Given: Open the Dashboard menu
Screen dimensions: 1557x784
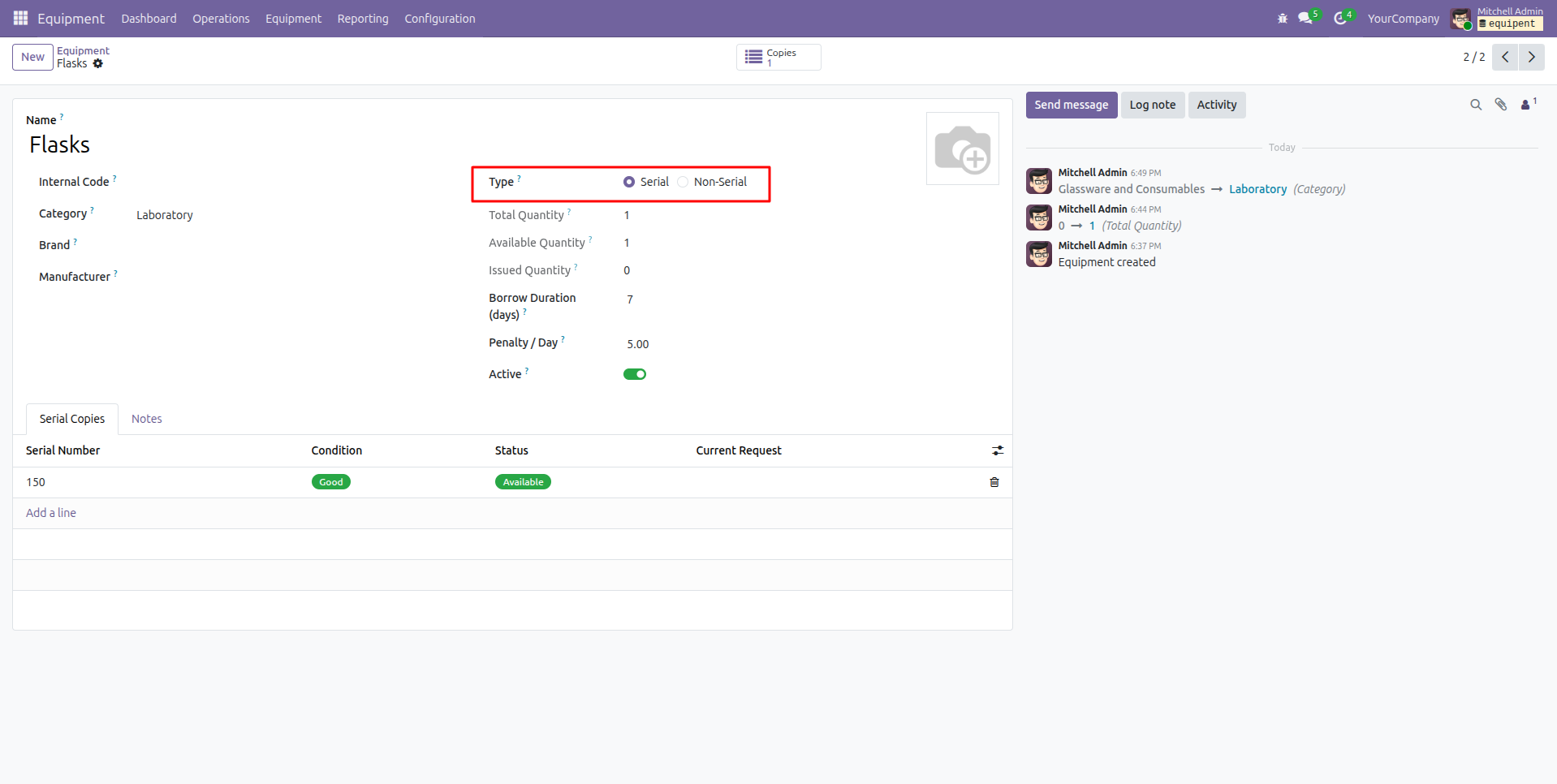Looking at the screenshot, I should click(149, 19).
